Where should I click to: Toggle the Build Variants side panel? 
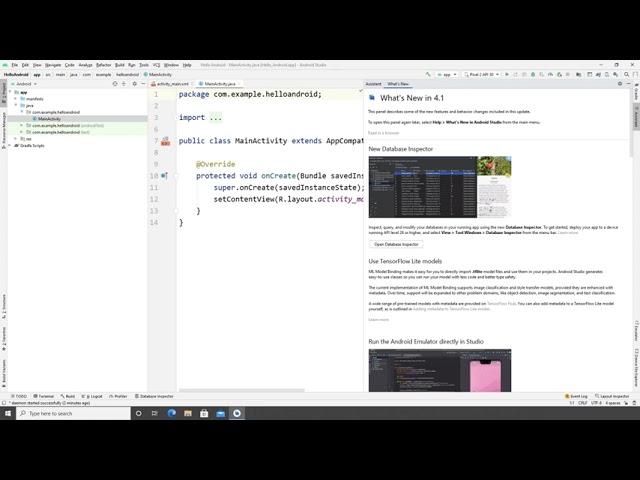[4, 371]
